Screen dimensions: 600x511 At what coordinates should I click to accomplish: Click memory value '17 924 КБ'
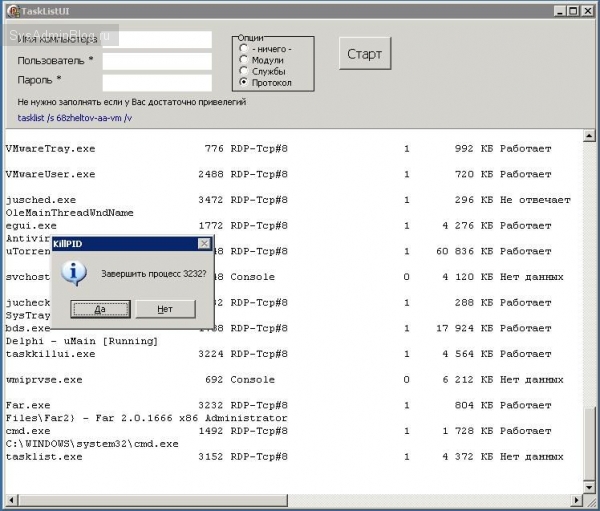point(465,328)
